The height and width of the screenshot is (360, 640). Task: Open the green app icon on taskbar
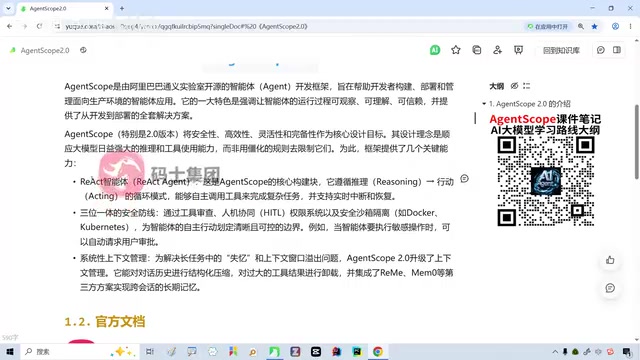click(274, 351)
